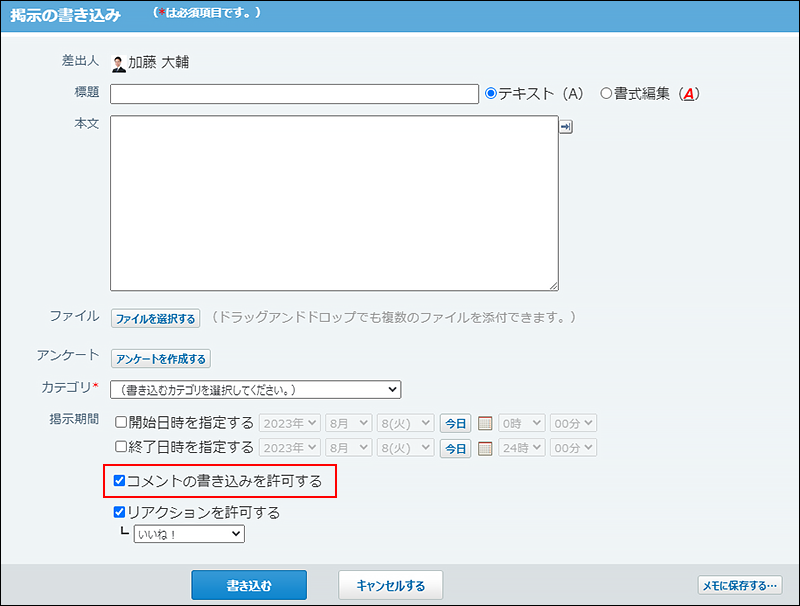Screen dimensions: 800x606
Task: Open calendar picker icon for start date
Action: [485, 423]
